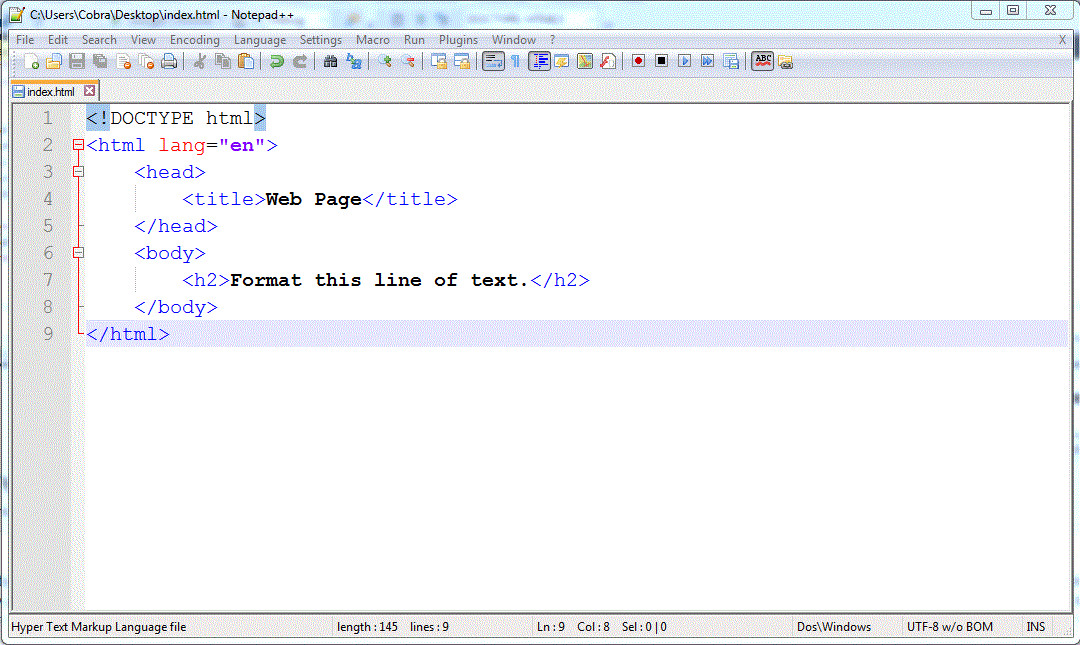Open the Macro menu
Image resolution: width=1080 pixels, height=645 pixels.
[373, 40]
